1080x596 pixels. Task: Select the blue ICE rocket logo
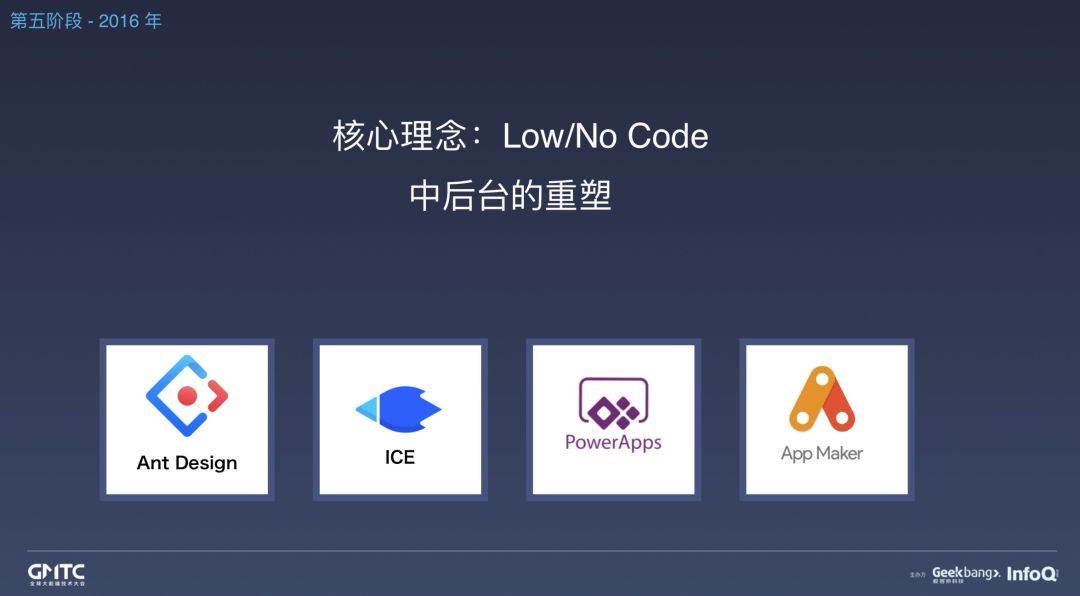click(x=399, y=409)
